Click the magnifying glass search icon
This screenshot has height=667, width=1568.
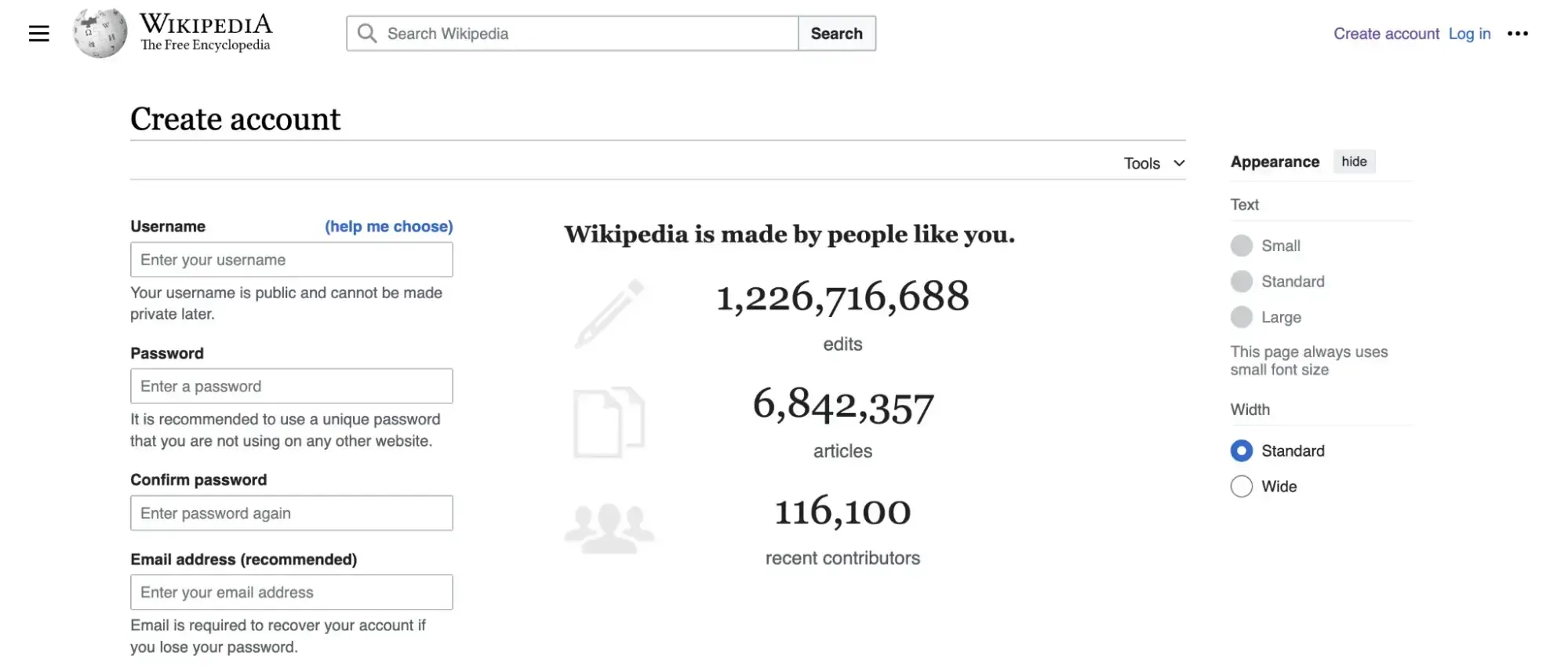367,34
